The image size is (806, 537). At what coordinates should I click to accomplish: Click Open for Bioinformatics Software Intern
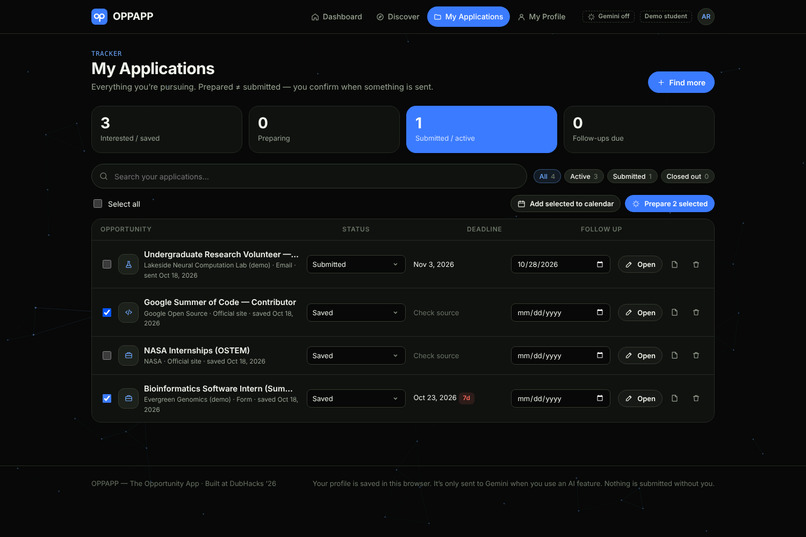[640, 398]
